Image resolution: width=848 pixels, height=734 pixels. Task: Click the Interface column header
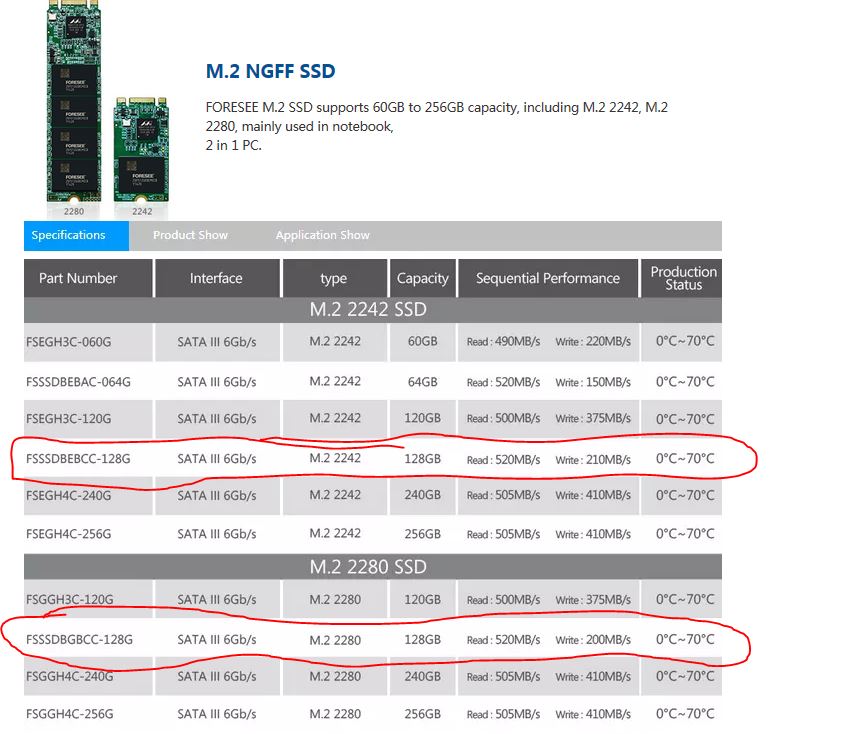(x=217, y=278)
